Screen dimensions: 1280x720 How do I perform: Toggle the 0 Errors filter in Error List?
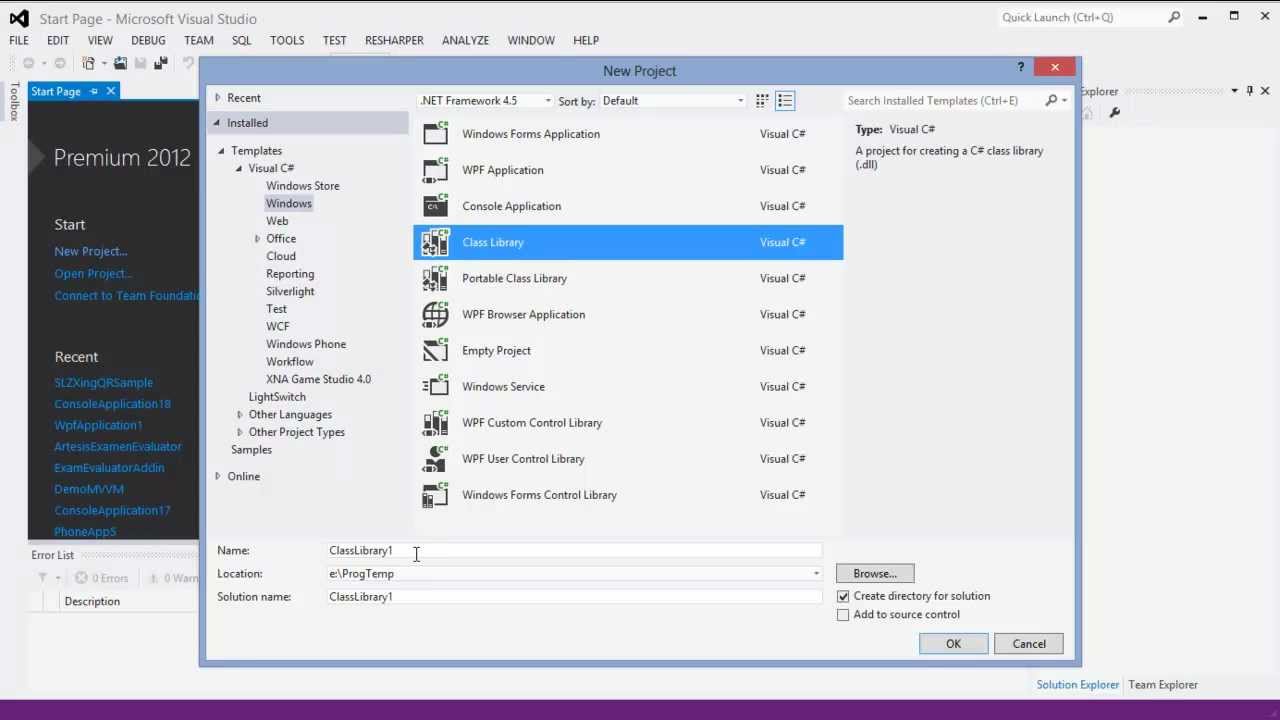(102, 578)
